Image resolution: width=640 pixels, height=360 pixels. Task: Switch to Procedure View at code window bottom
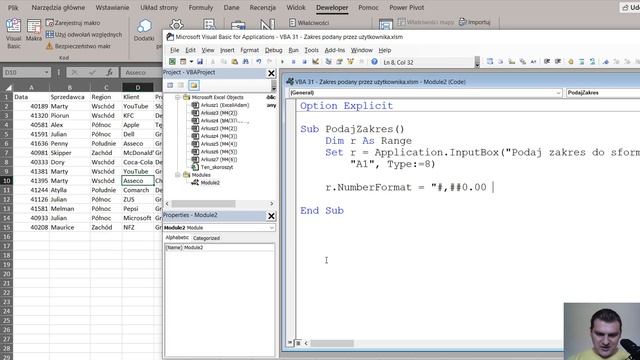pyautogui.click(x=290, y=343)
